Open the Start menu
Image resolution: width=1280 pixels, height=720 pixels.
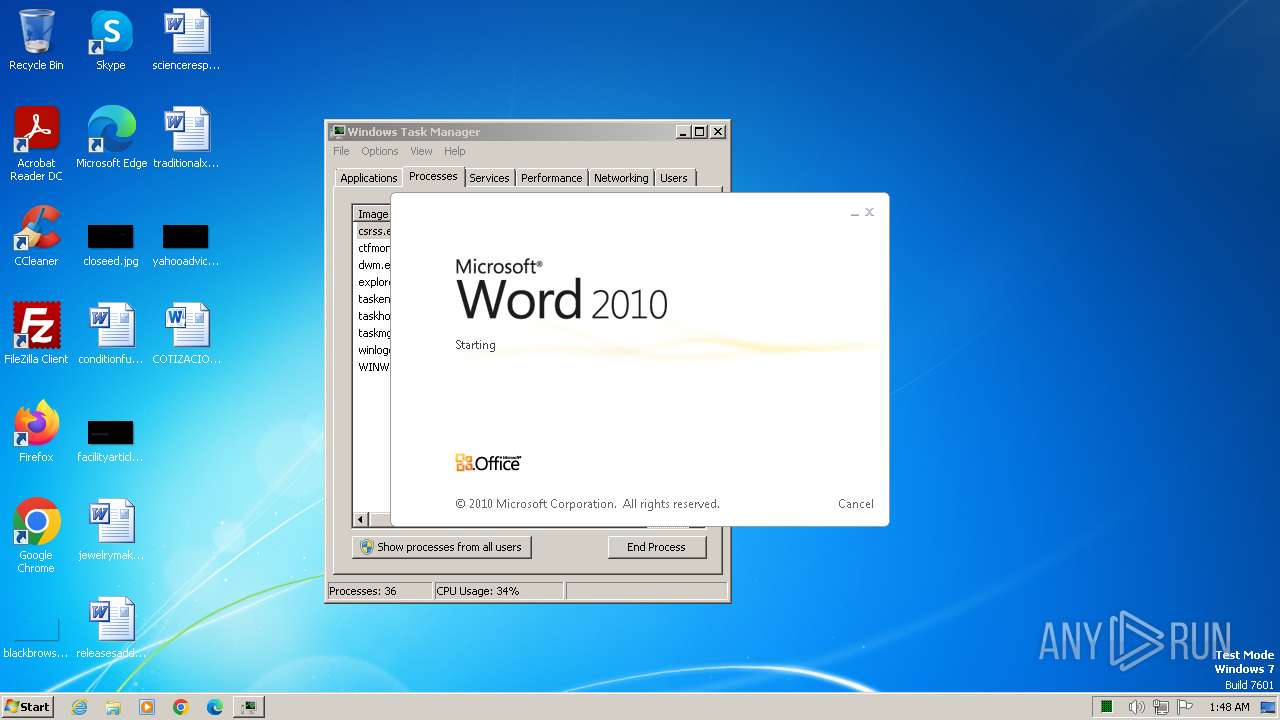coord(27,707)
